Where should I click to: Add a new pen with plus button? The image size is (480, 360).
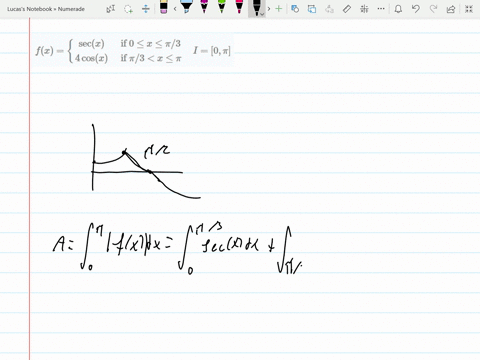(x=279, y=9)
